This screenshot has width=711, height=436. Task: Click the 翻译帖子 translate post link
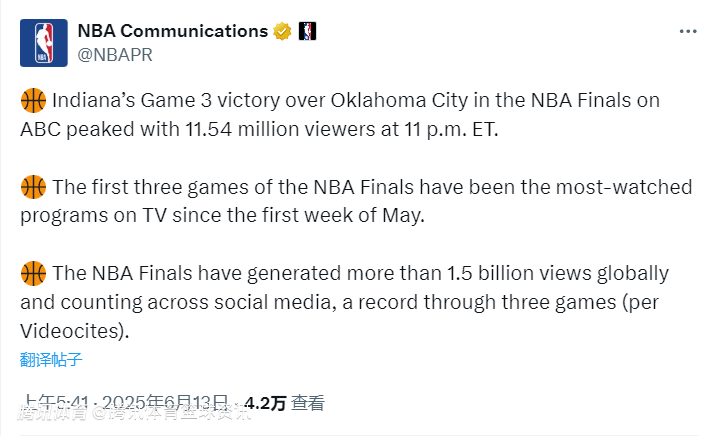tap(50, 360)
